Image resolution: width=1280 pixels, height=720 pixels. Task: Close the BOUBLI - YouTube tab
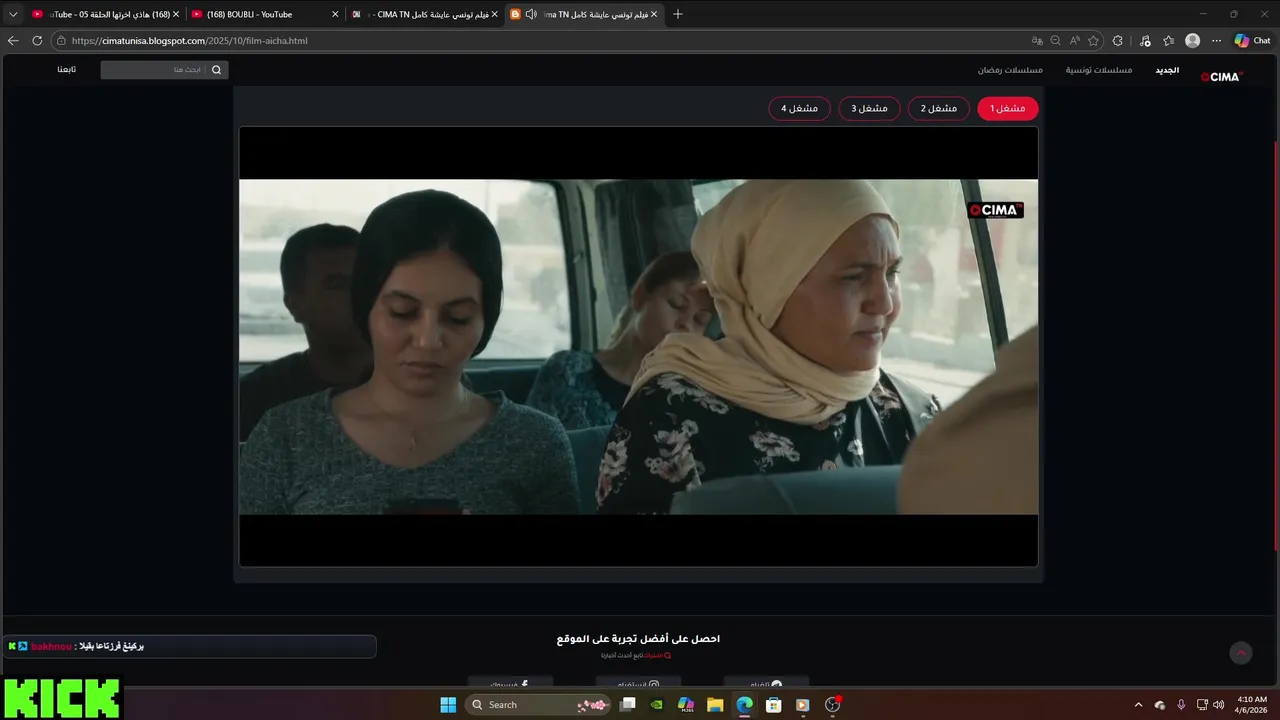[x=335, y=14]
